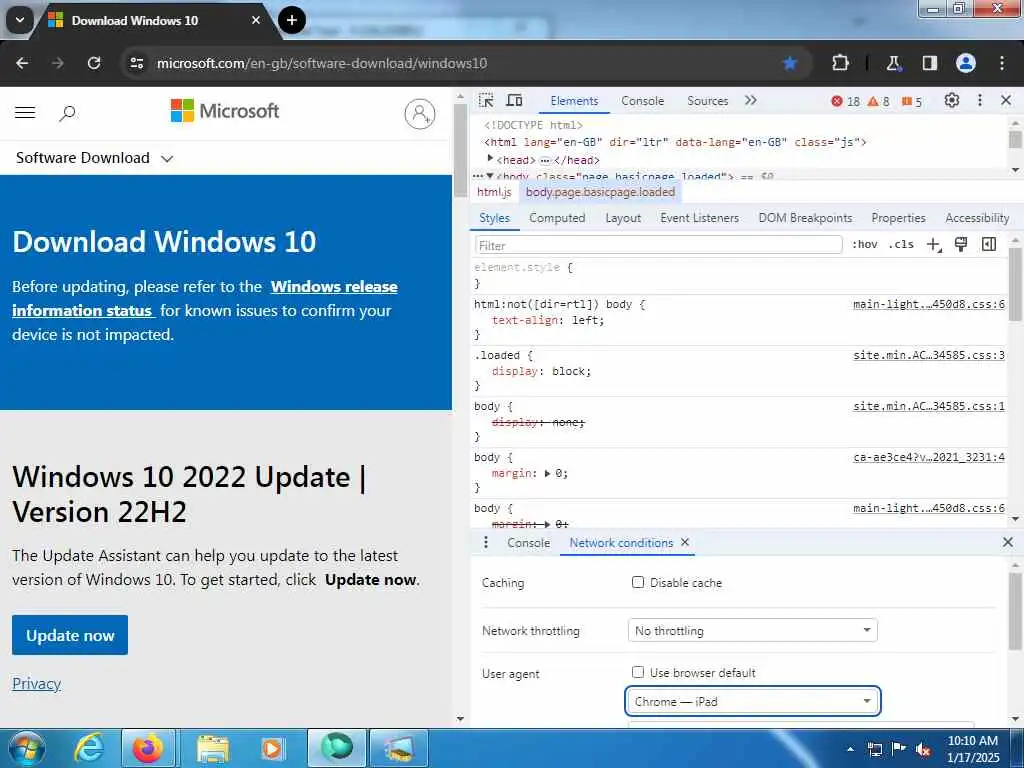Open Microsoft site search magnifier
Screen dimensions: 1024x768
[67, 114]
